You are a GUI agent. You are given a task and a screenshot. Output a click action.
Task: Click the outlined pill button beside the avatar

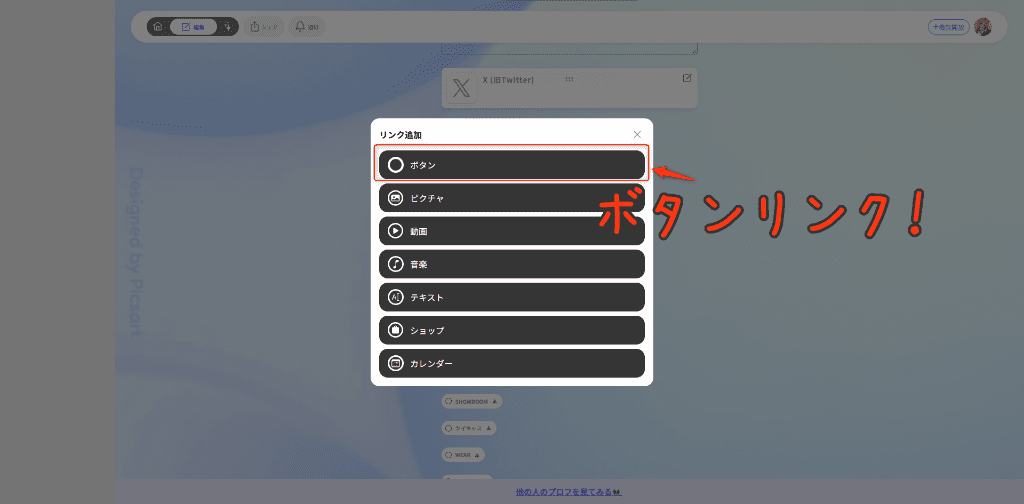pos(948,27)
